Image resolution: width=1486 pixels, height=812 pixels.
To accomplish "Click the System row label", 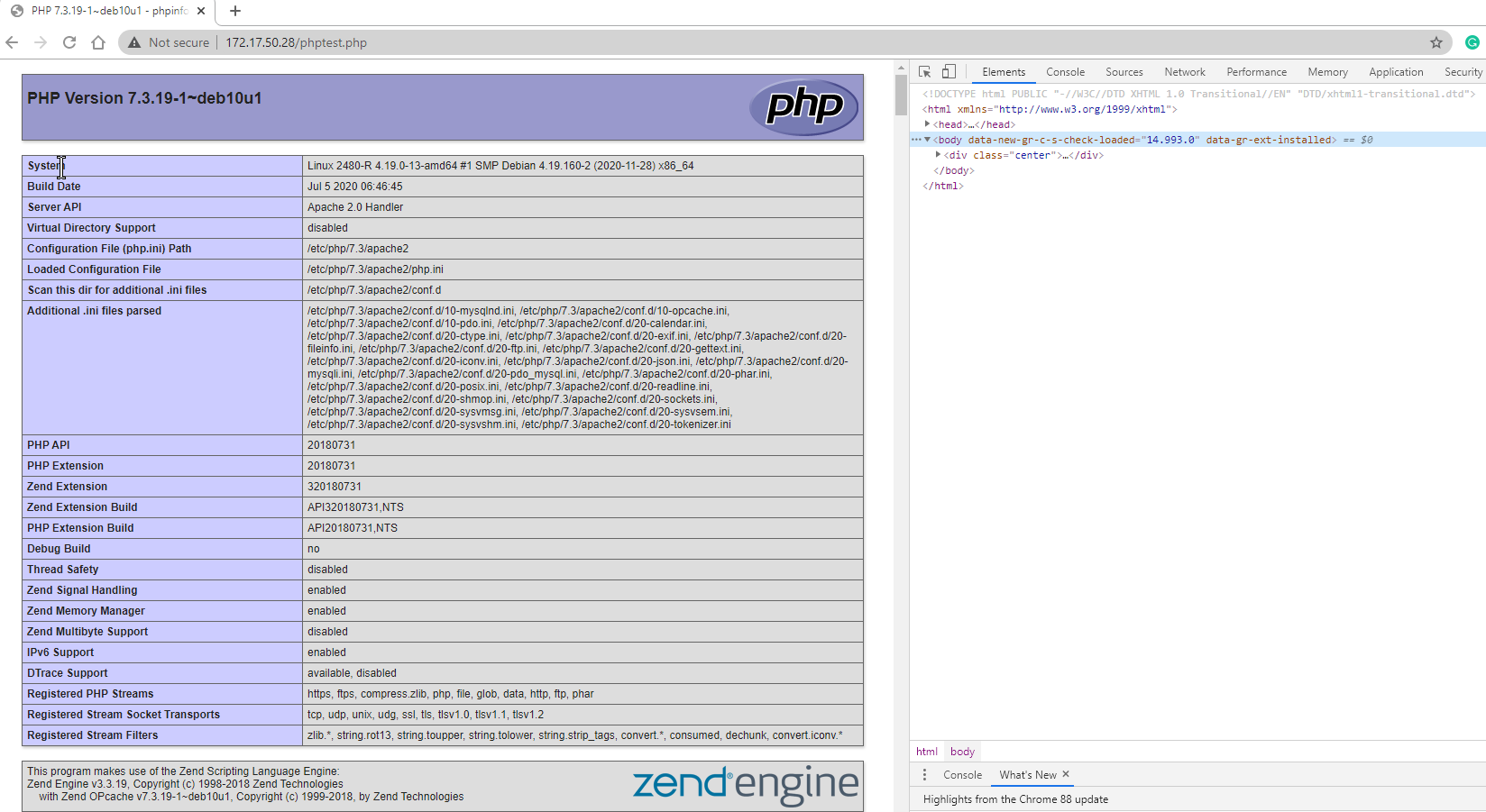I will (46, 166).
